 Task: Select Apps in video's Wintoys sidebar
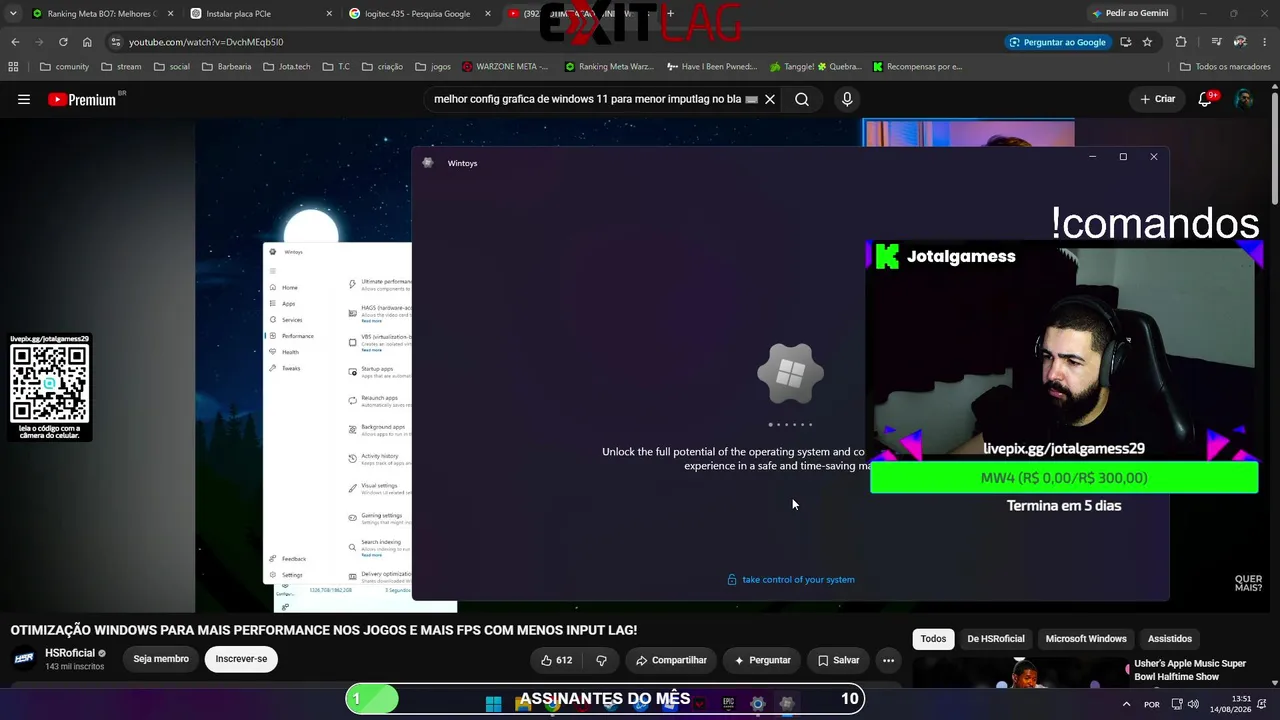(282, 303)
